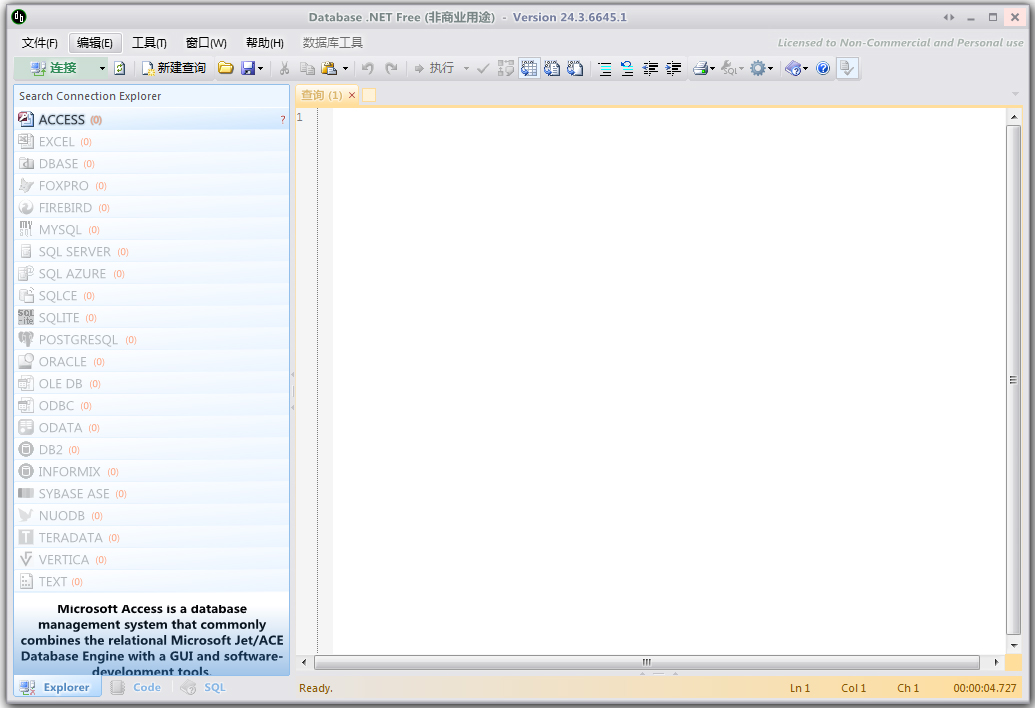The image size is (1035, 708).
Task: Expand the printer dropdown arrow
Action: point(713,68)
